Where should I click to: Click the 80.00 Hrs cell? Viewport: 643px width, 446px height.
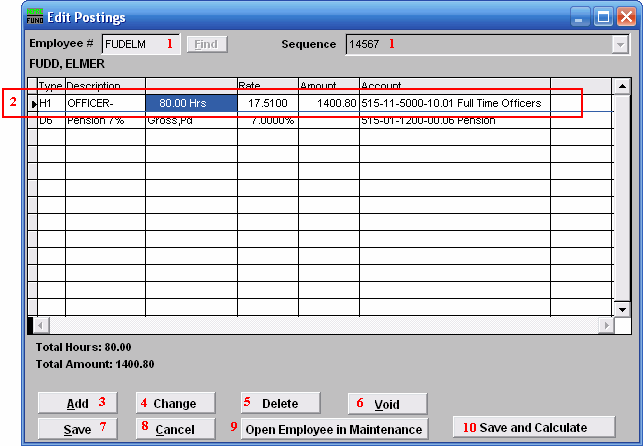click(190, 103)
